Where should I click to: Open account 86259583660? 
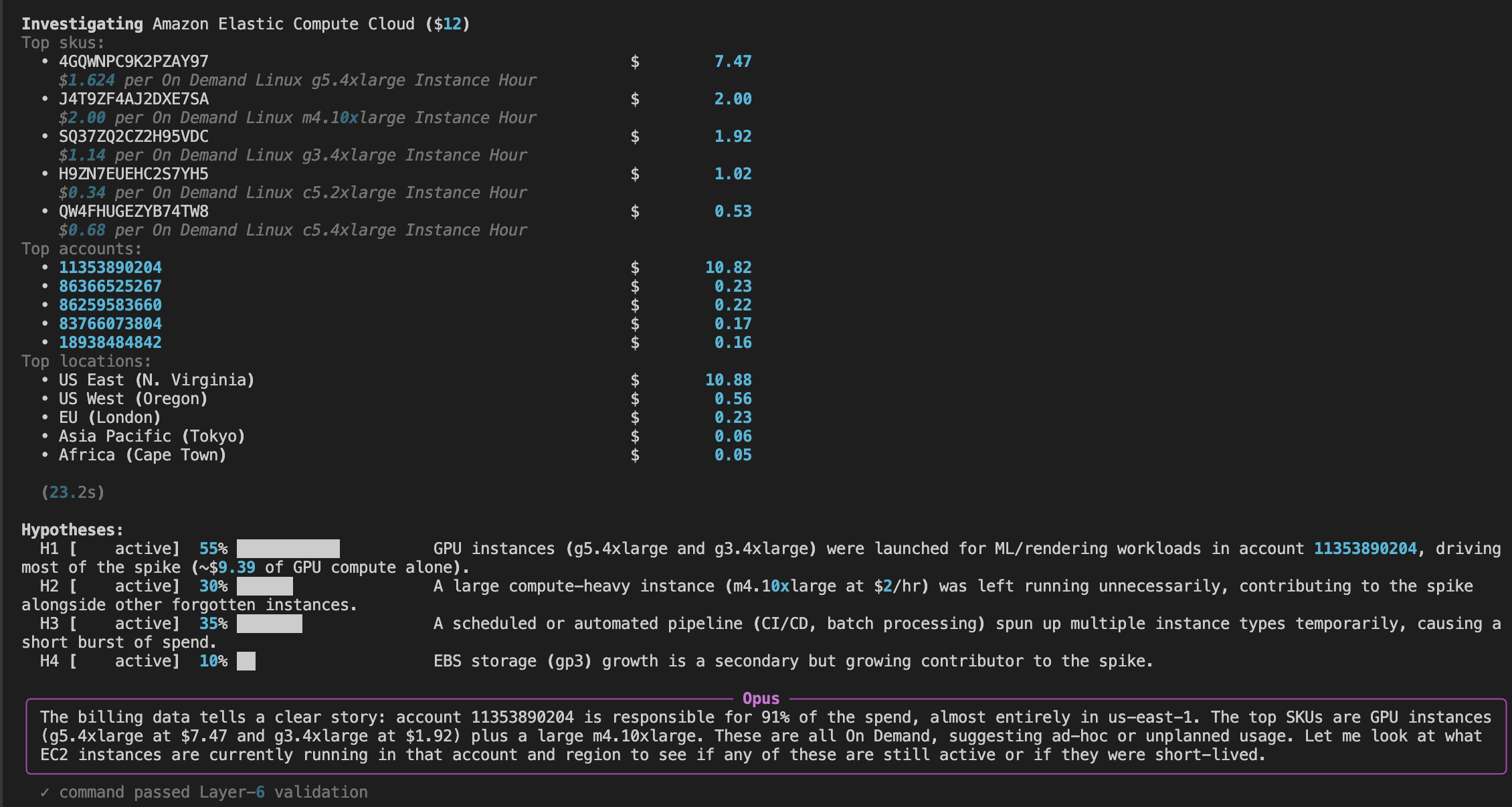(110, 305)
